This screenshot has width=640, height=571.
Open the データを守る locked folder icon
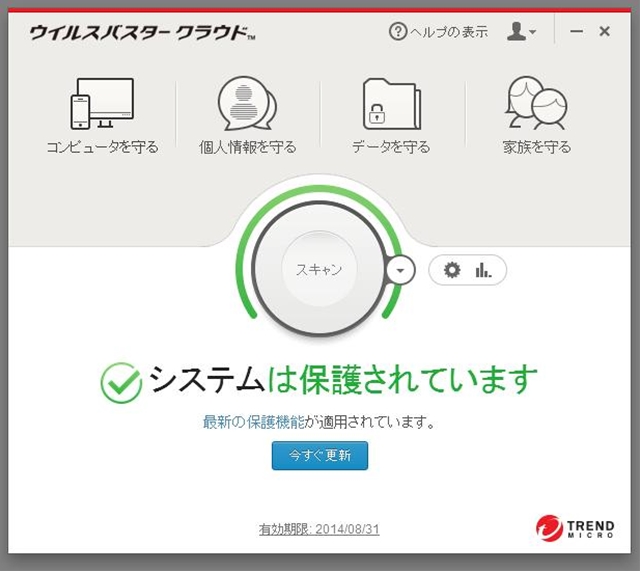(x=391, y=104)
